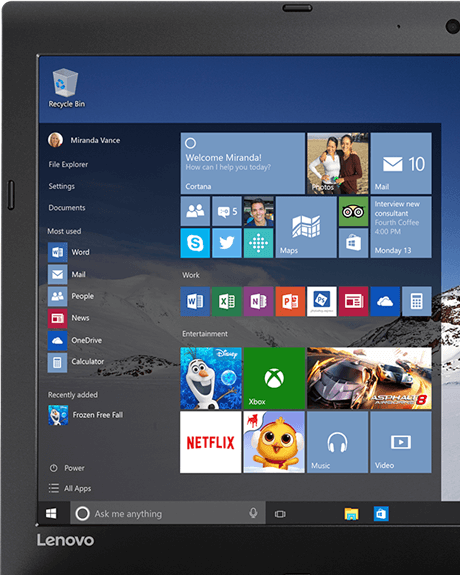
Task: Open the Messaging tile showing 5
Action: [227, 211]
